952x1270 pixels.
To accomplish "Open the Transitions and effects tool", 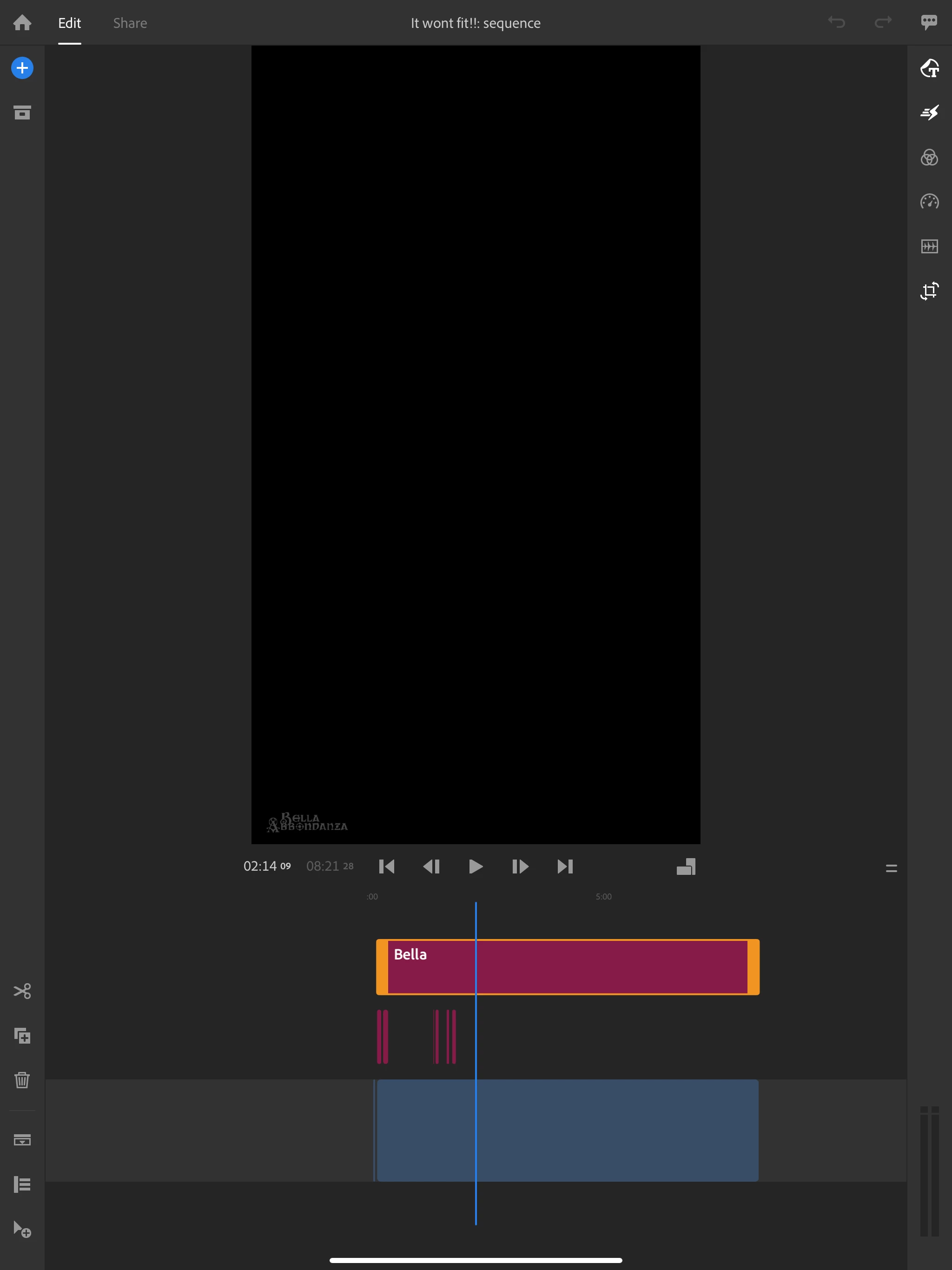I will pos(929,112).
